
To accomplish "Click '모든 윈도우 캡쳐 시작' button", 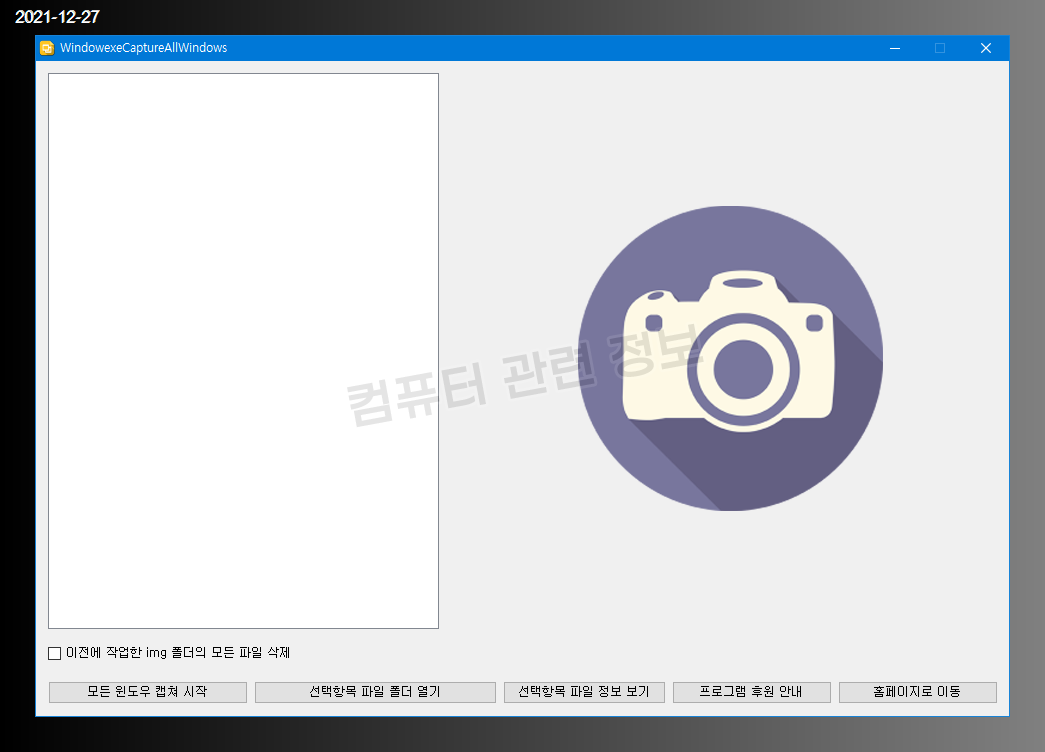I will click(148, 692).
